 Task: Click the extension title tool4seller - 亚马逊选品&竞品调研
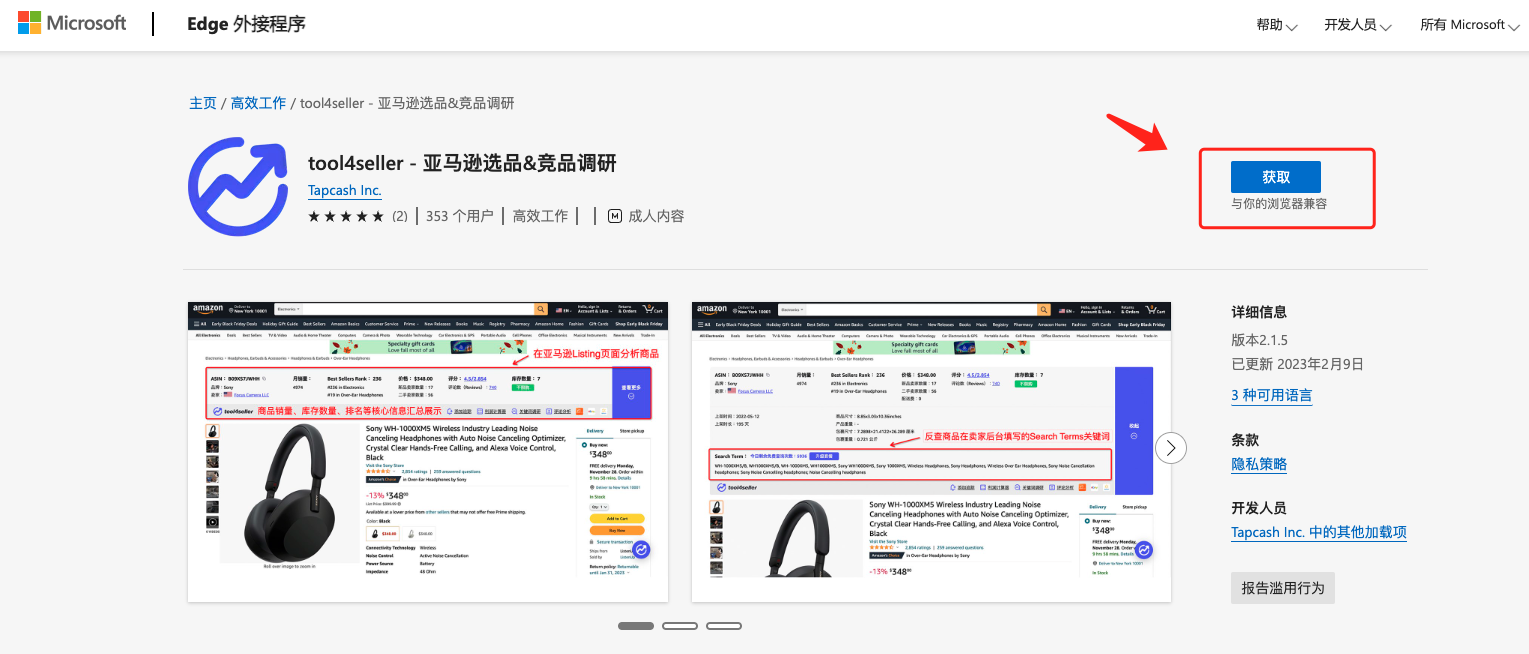(462, 163)
